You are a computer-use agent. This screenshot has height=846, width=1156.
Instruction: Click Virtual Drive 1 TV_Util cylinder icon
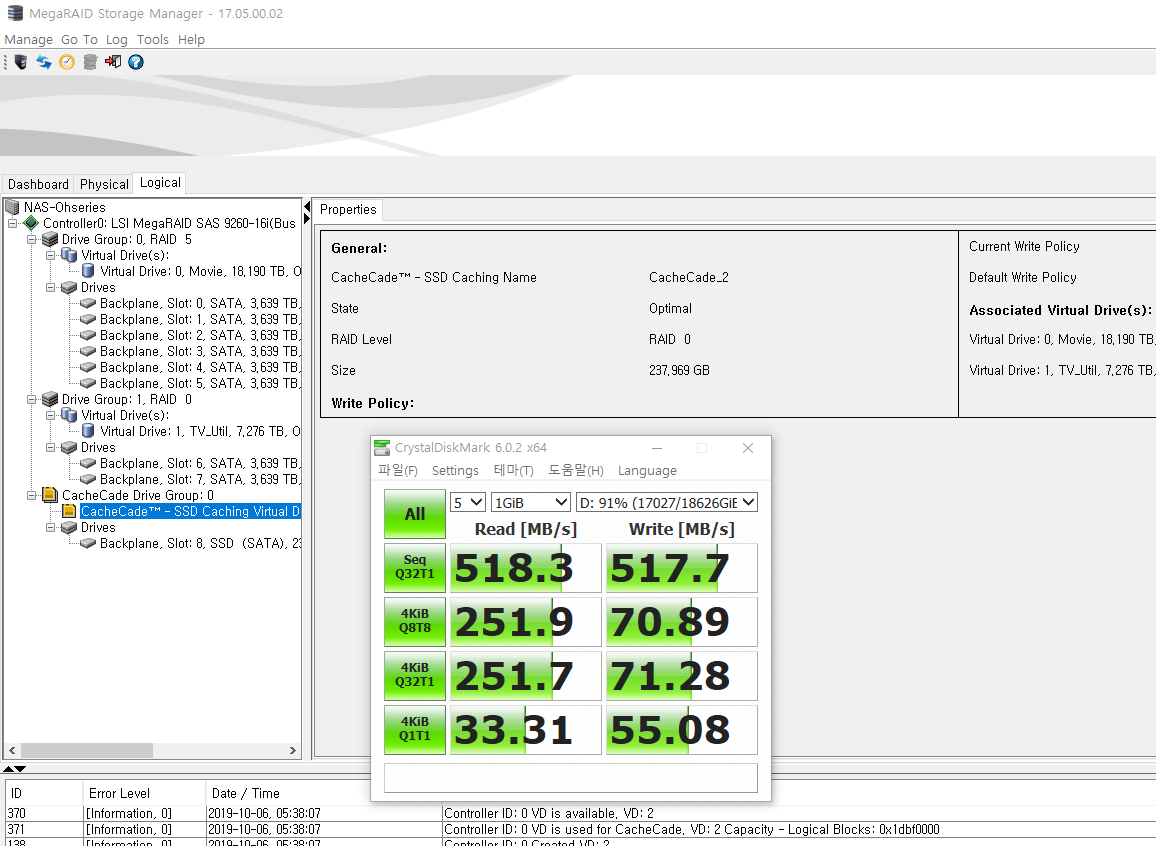[x=88, y=431]
